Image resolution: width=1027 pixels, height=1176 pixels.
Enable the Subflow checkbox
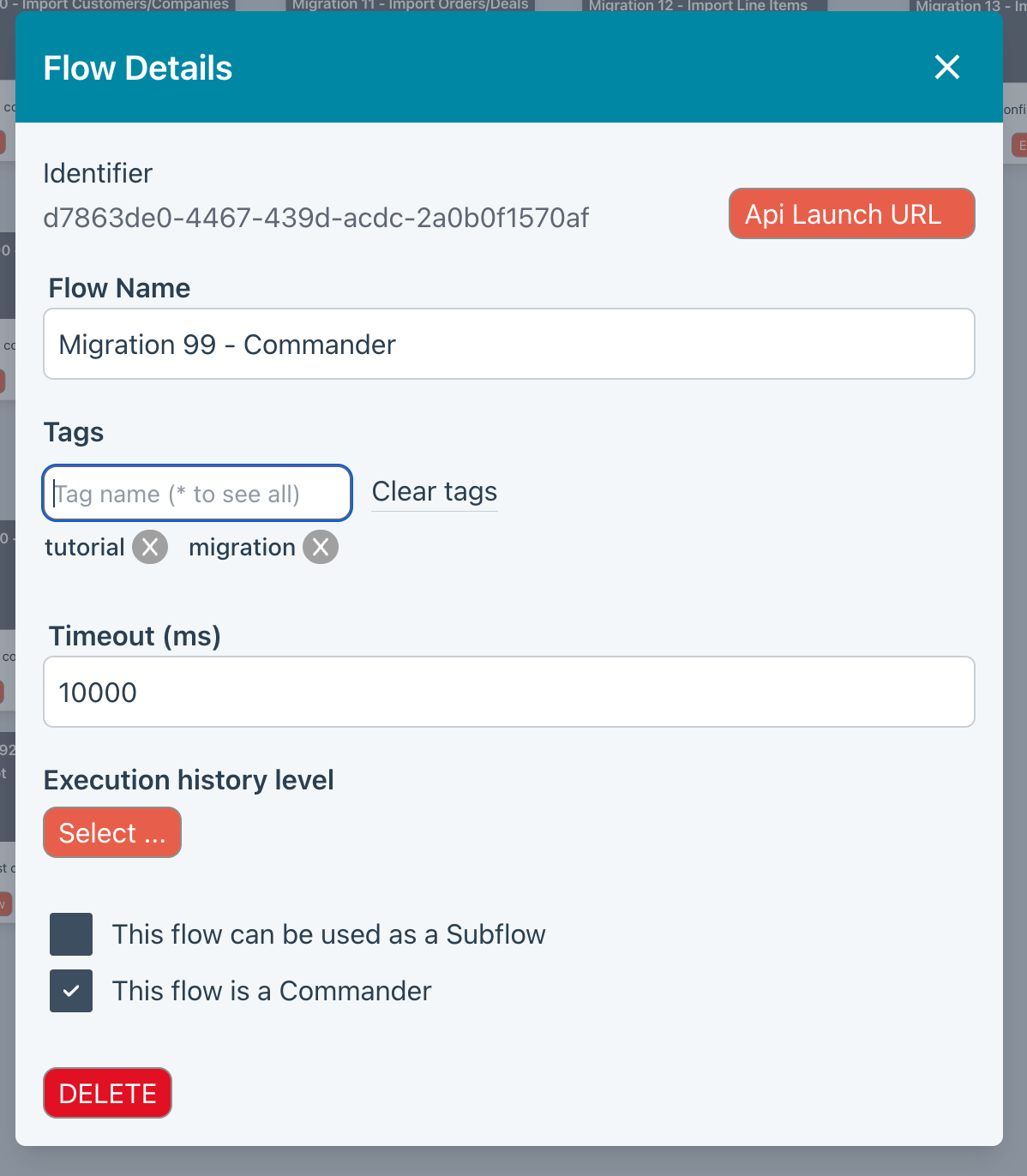(x=71, y=934)
